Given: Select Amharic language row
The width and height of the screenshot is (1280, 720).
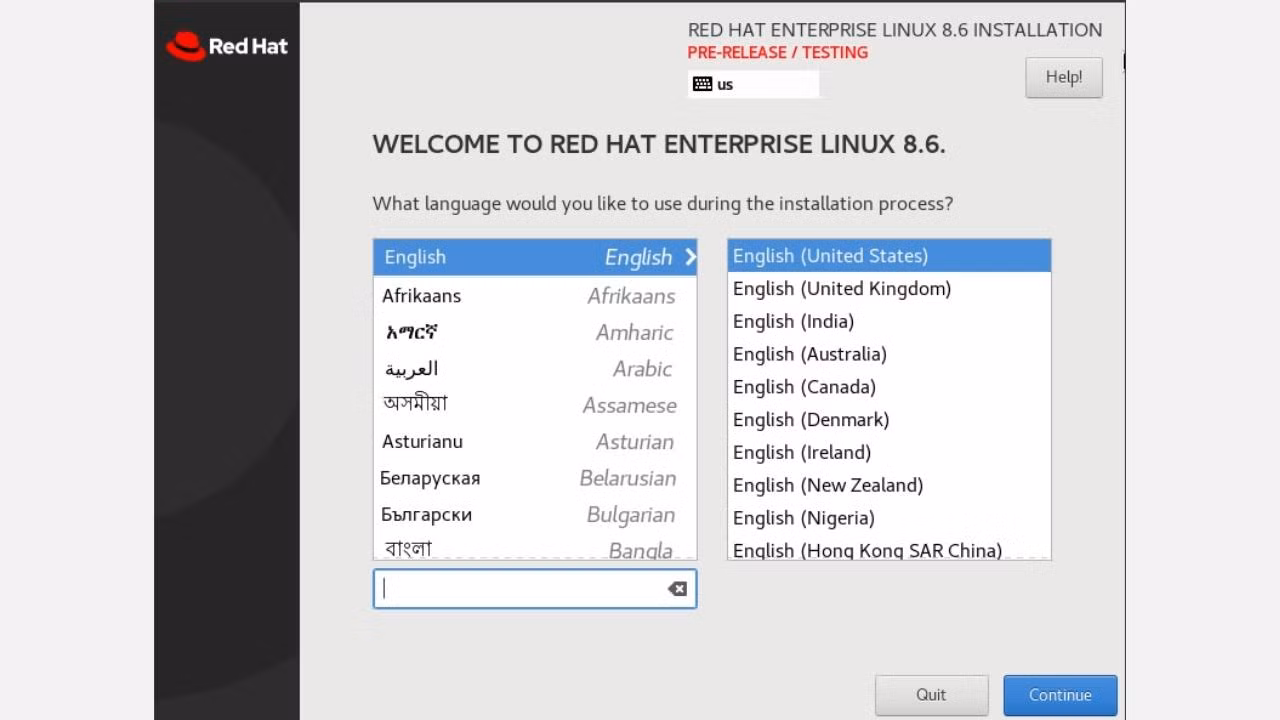Looking at the screenshot, I should coord(535,332).
